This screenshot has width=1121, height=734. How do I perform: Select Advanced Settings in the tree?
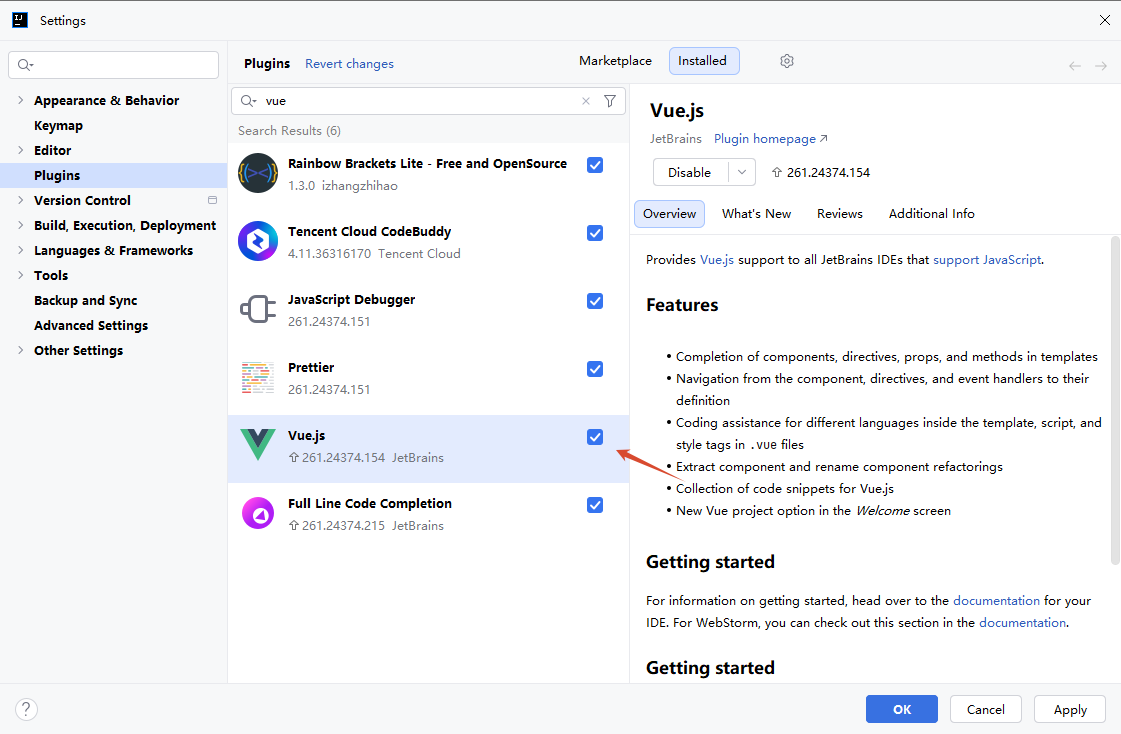91,325
